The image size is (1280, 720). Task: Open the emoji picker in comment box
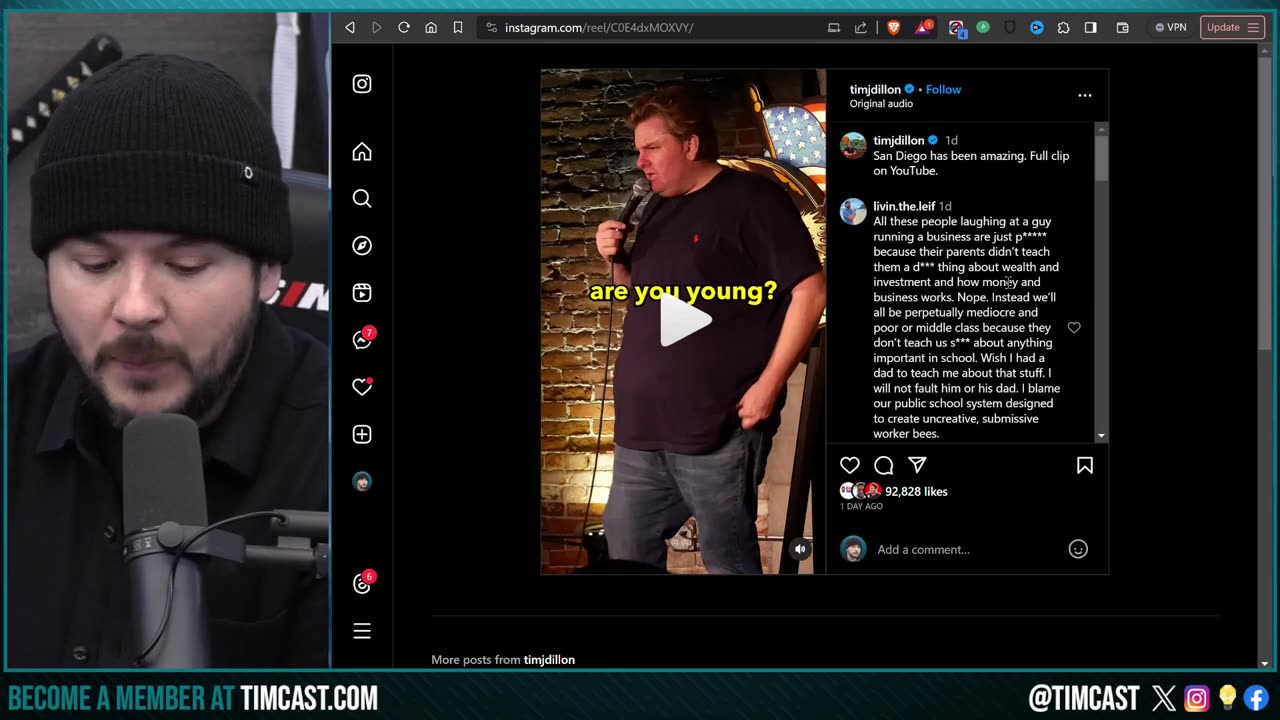[x=1078, y=549]
